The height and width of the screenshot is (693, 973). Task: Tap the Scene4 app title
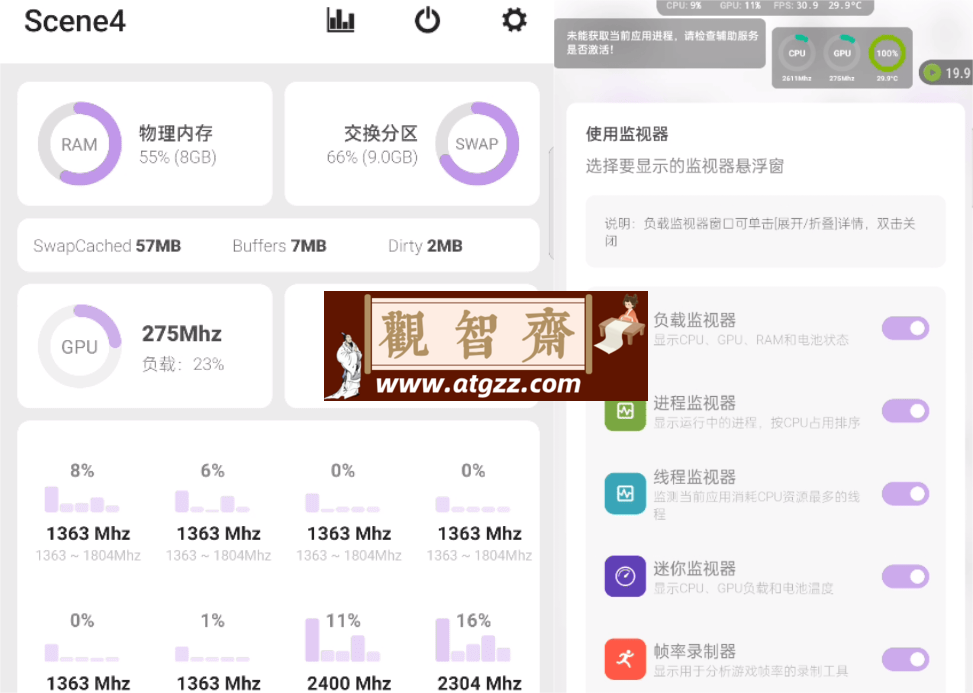tap(75, 21)
